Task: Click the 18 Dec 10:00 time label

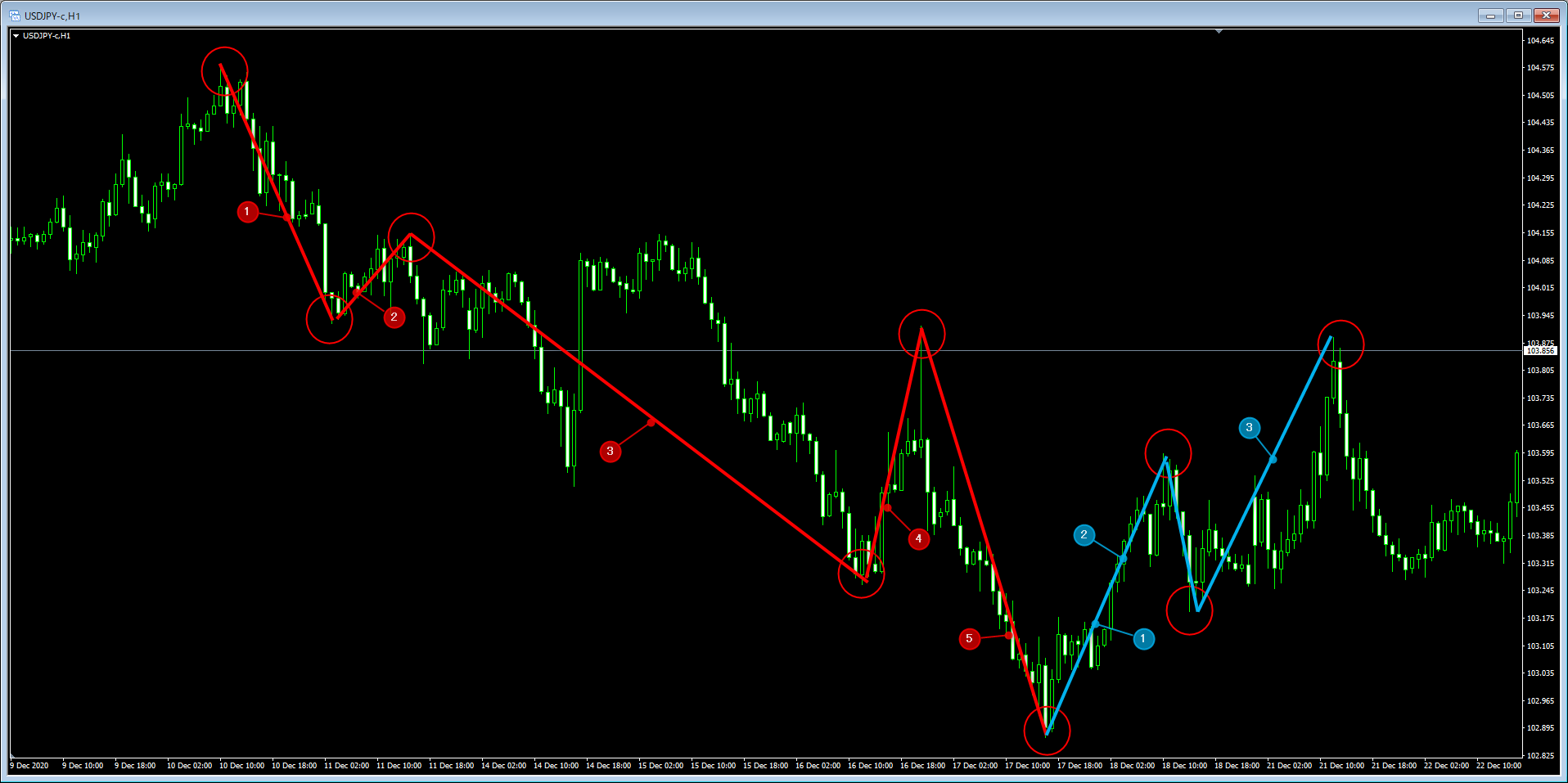Action: click(x=1184, y=766)
